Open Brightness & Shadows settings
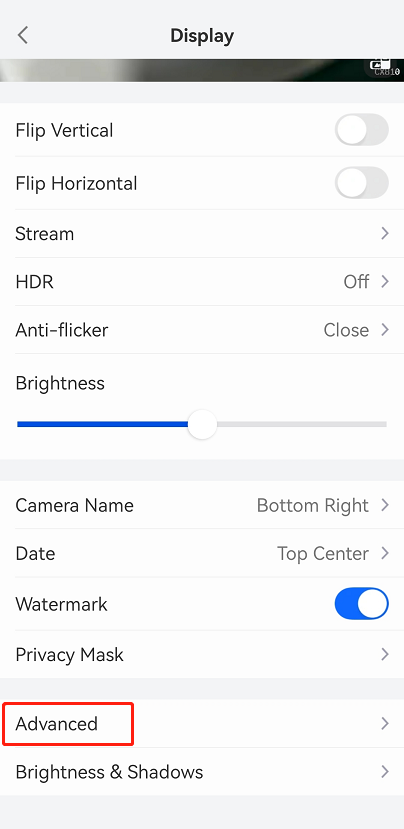This screenshot has width=404, height=829. click(x=202, y=772)
